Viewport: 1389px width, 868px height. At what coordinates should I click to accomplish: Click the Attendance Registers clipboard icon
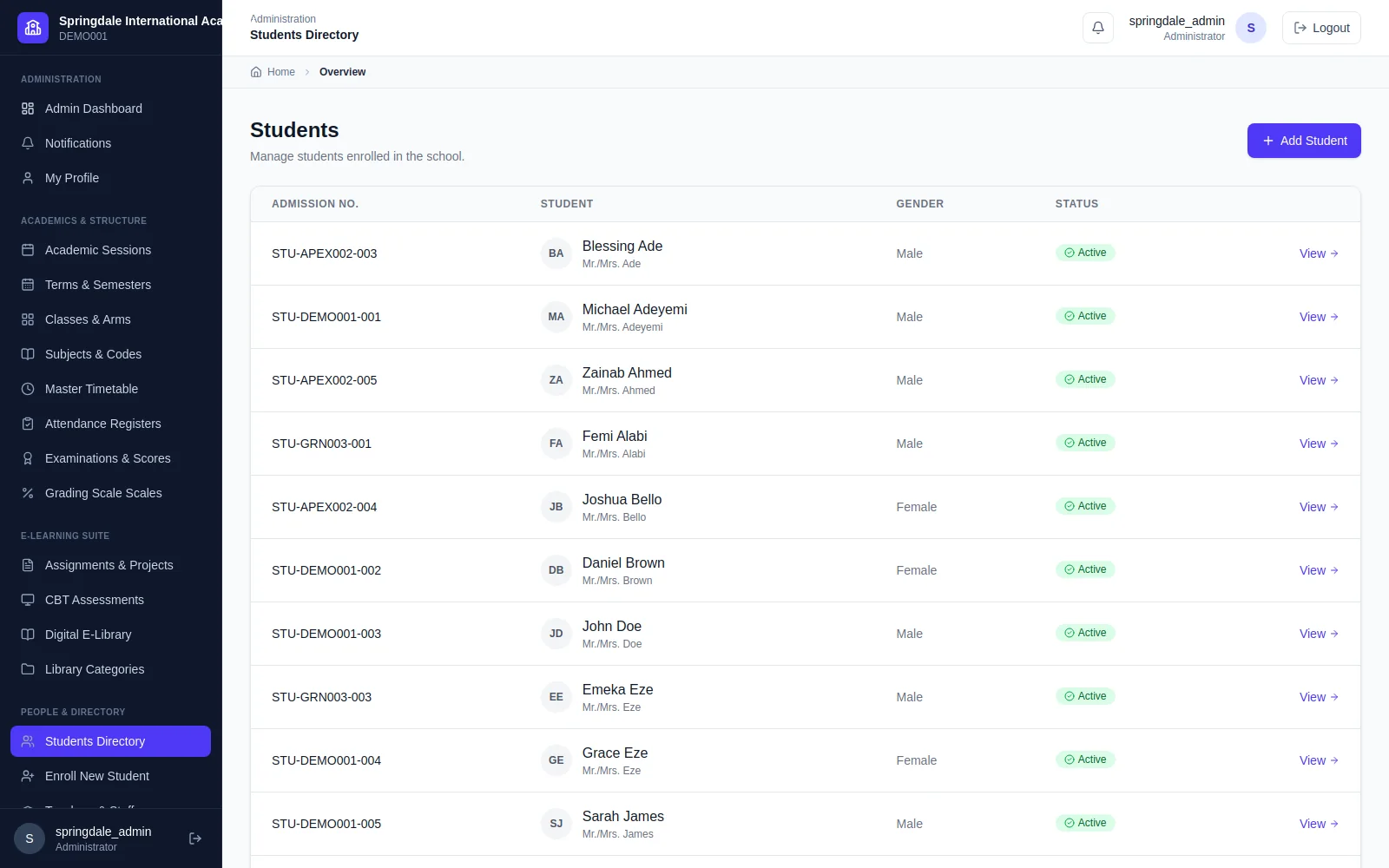28,424
